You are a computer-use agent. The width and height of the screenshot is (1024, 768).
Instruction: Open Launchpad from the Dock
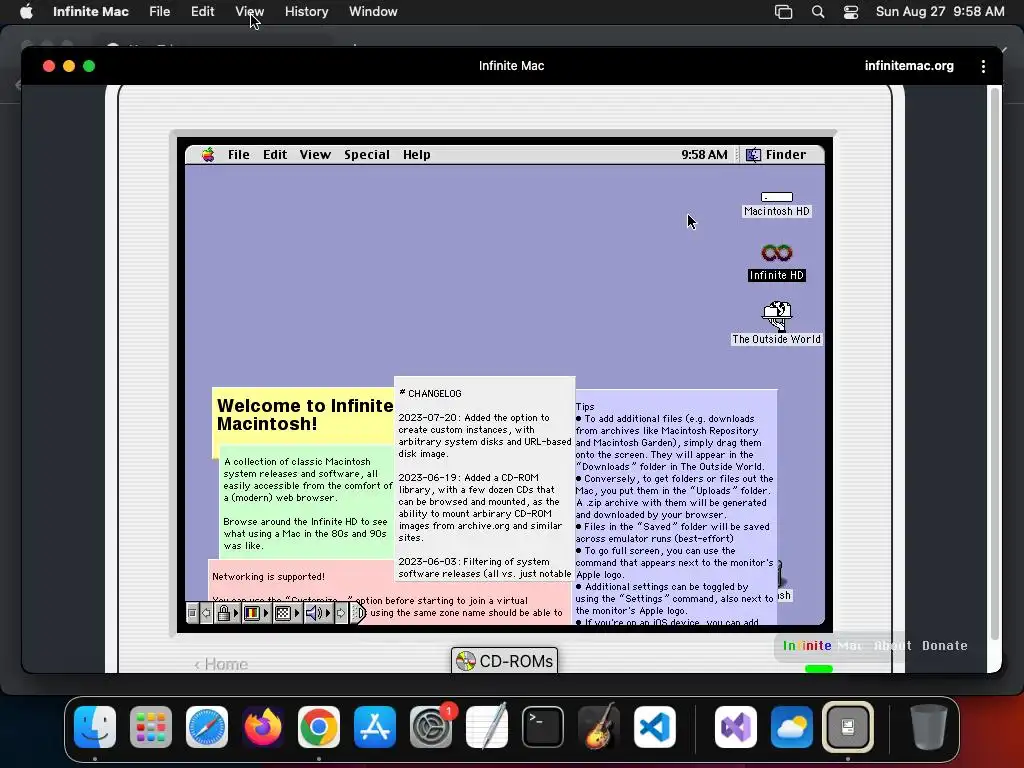(151, 727)
